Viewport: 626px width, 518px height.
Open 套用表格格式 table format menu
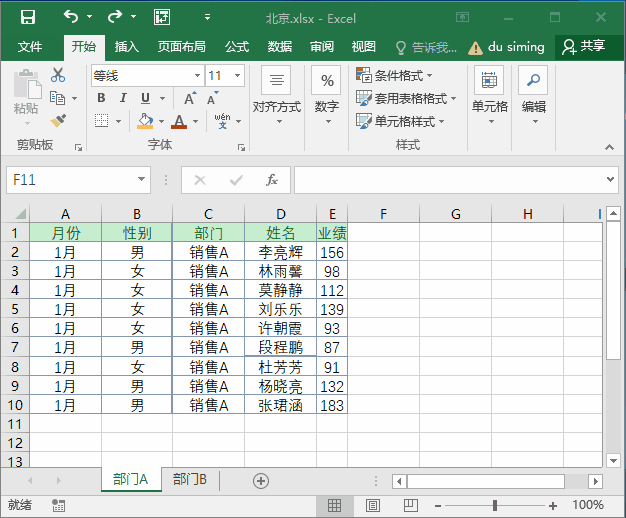(406, 98)
